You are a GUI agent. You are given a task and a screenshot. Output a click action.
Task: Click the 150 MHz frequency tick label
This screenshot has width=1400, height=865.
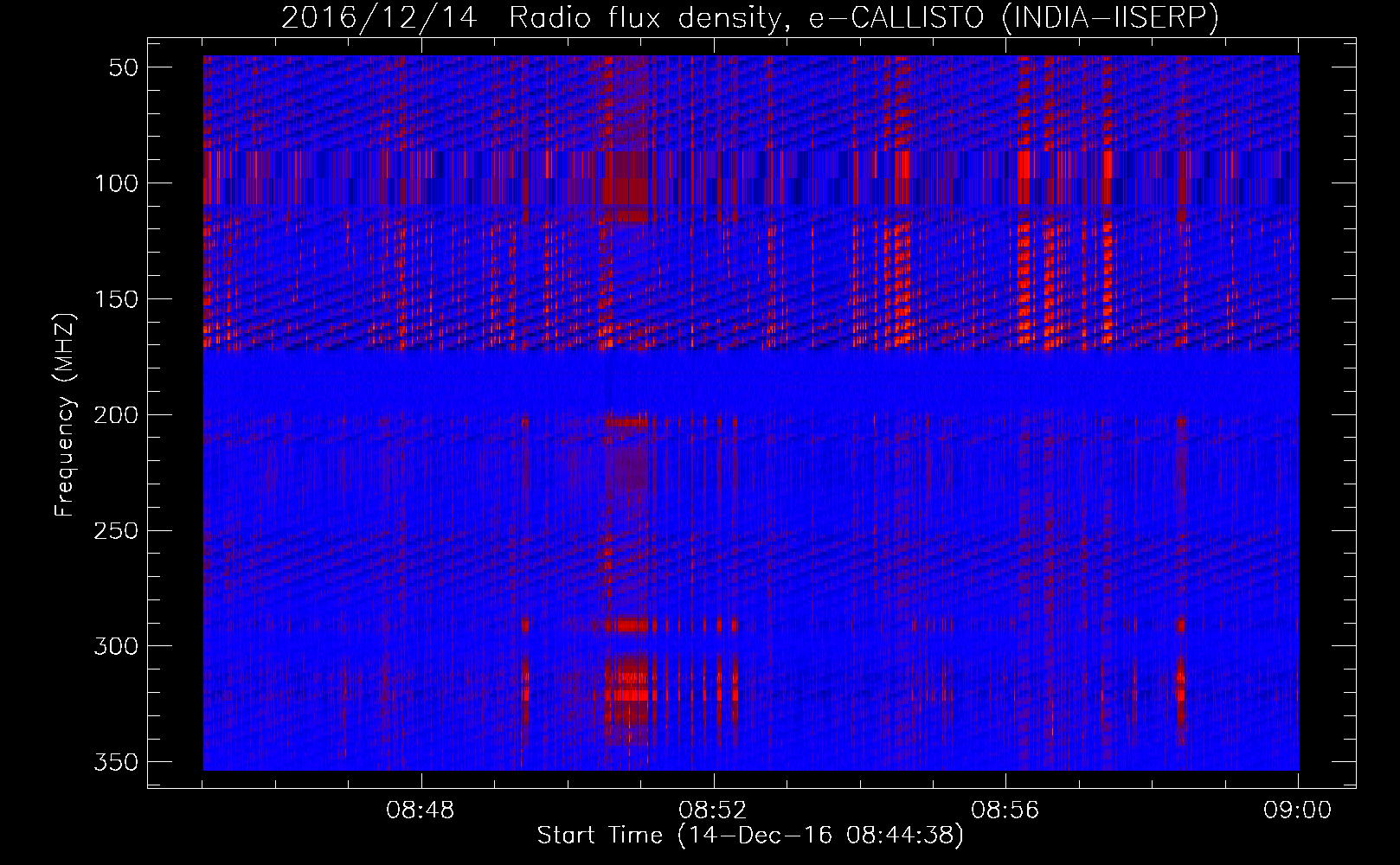pos(116,299)
